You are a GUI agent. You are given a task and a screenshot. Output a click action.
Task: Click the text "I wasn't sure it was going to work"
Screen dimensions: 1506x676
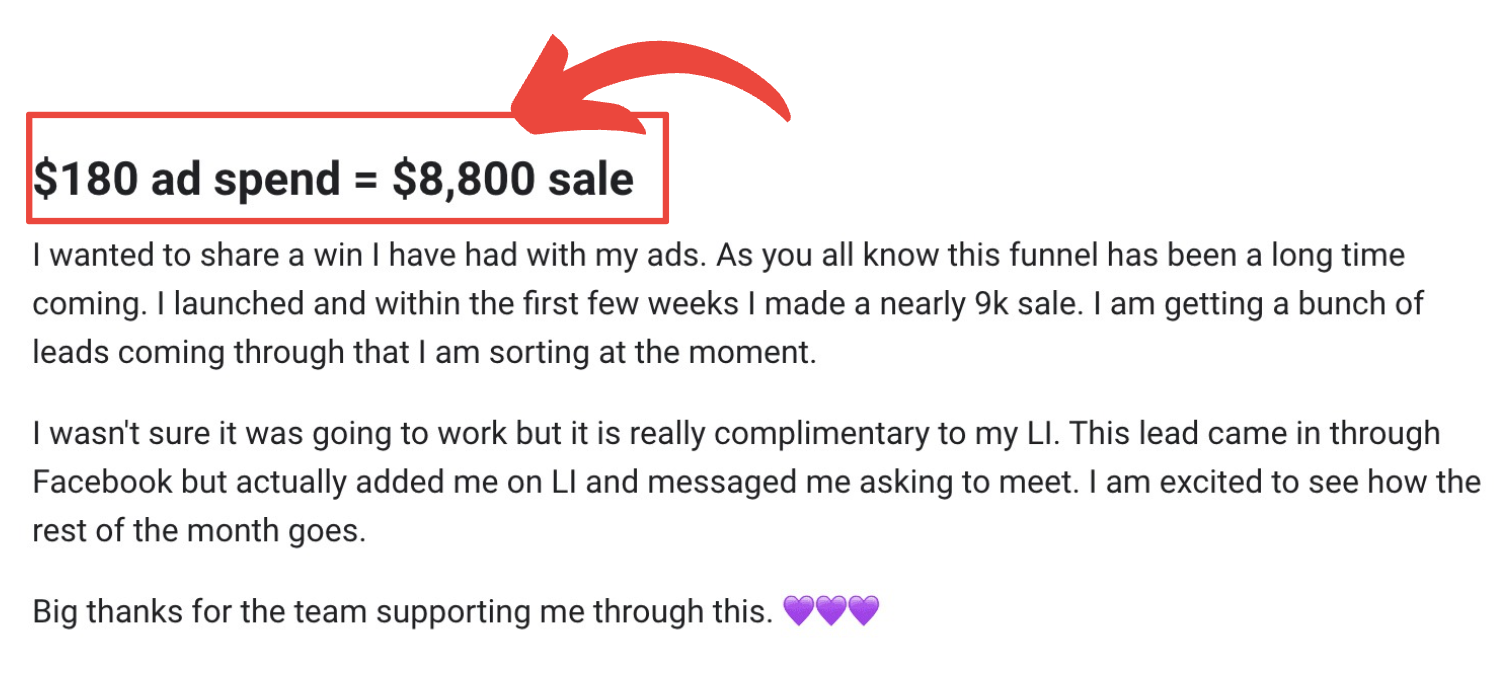[x=268, y=434]
